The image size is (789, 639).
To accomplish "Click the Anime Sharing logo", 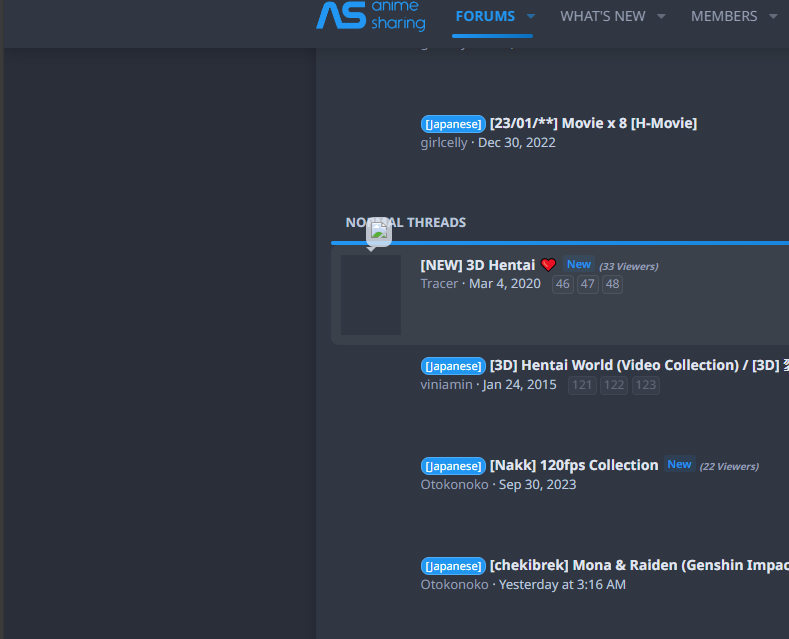I will click(x=370, y=15).
